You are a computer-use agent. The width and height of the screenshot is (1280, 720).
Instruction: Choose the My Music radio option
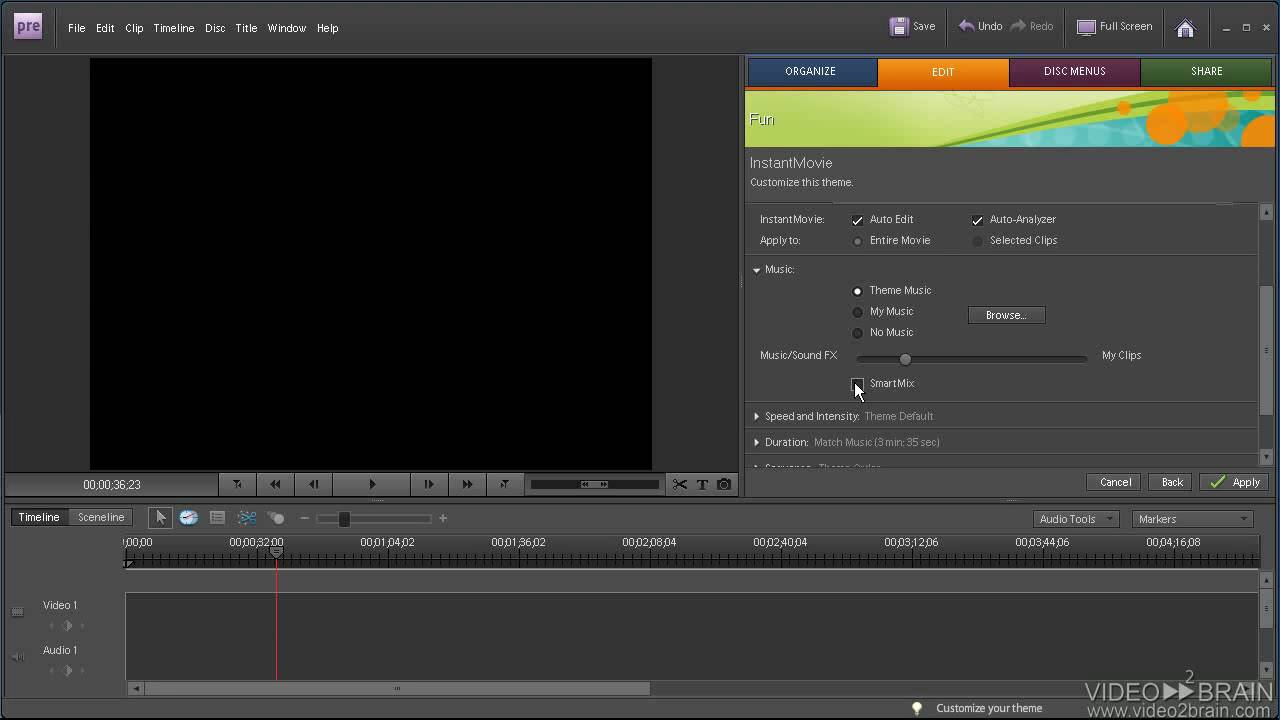coord(857,312)
